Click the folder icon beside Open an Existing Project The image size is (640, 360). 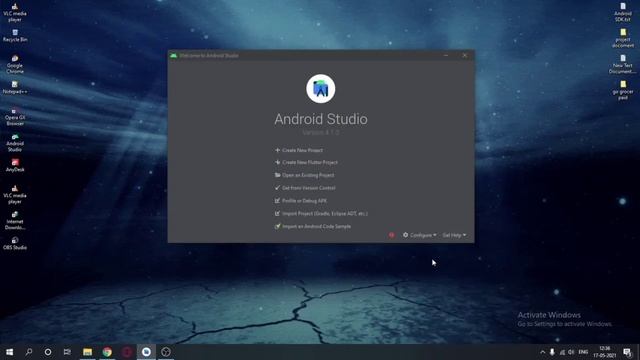278,175
